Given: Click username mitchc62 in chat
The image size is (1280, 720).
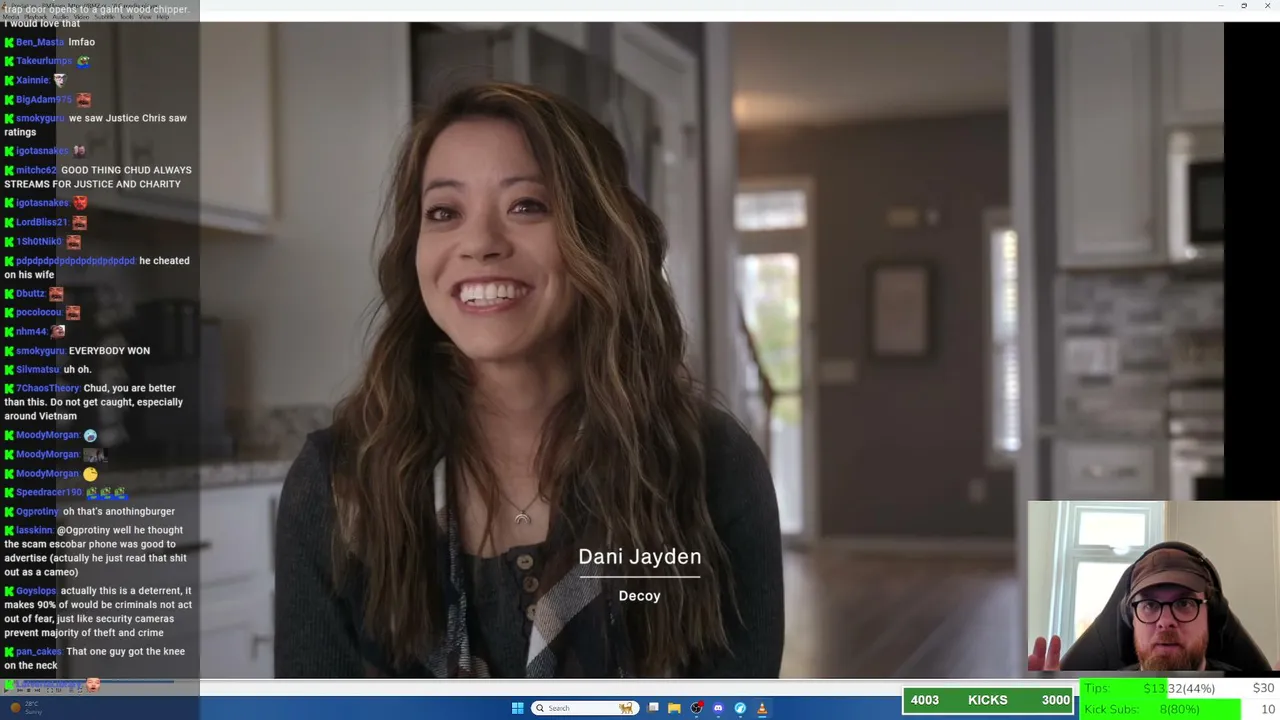Looking at the screenshot, I should pyautogui.click(x=37, y=170).
